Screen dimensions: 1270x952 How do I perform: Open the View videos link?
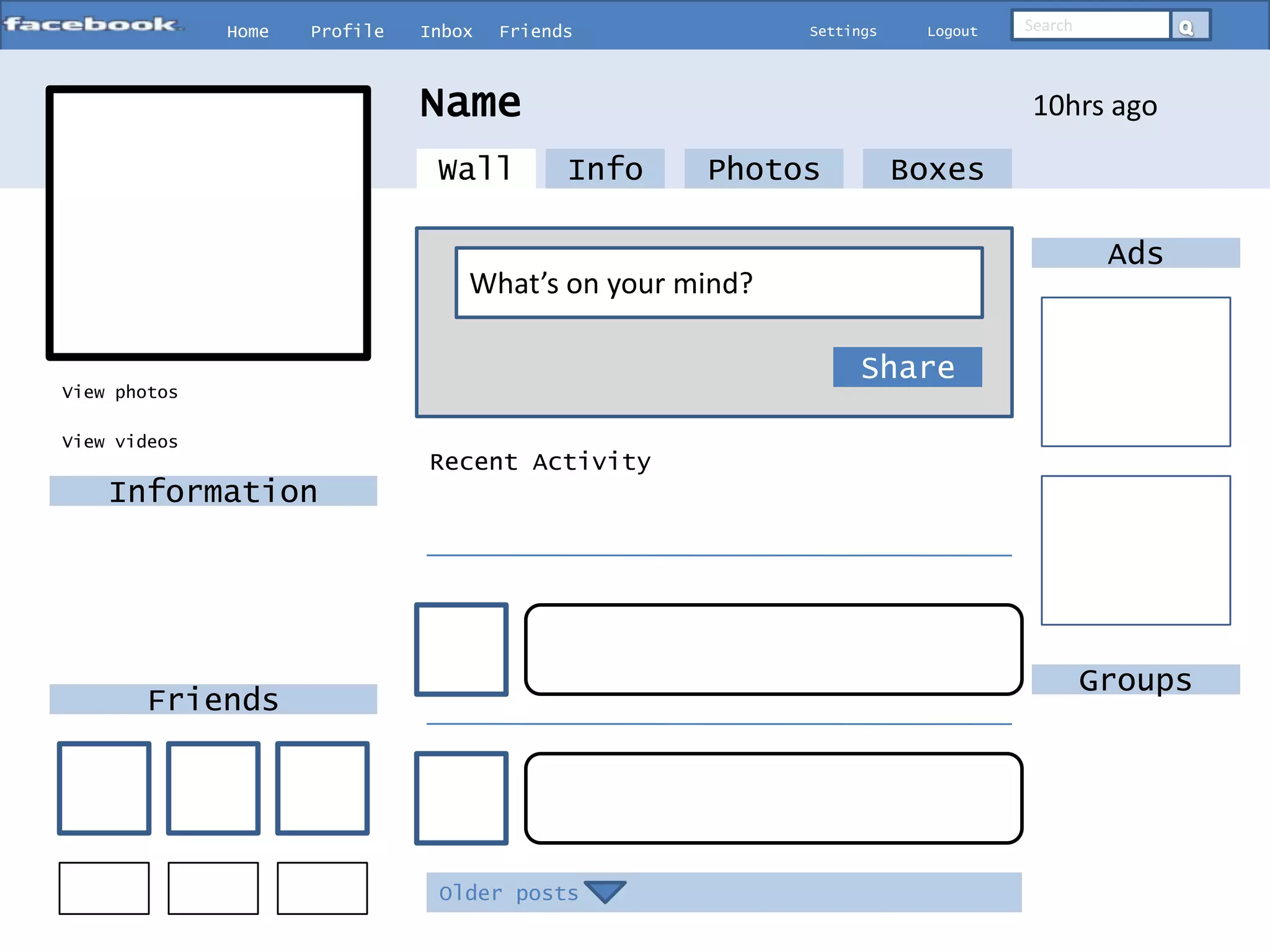(x=120, y=442)
